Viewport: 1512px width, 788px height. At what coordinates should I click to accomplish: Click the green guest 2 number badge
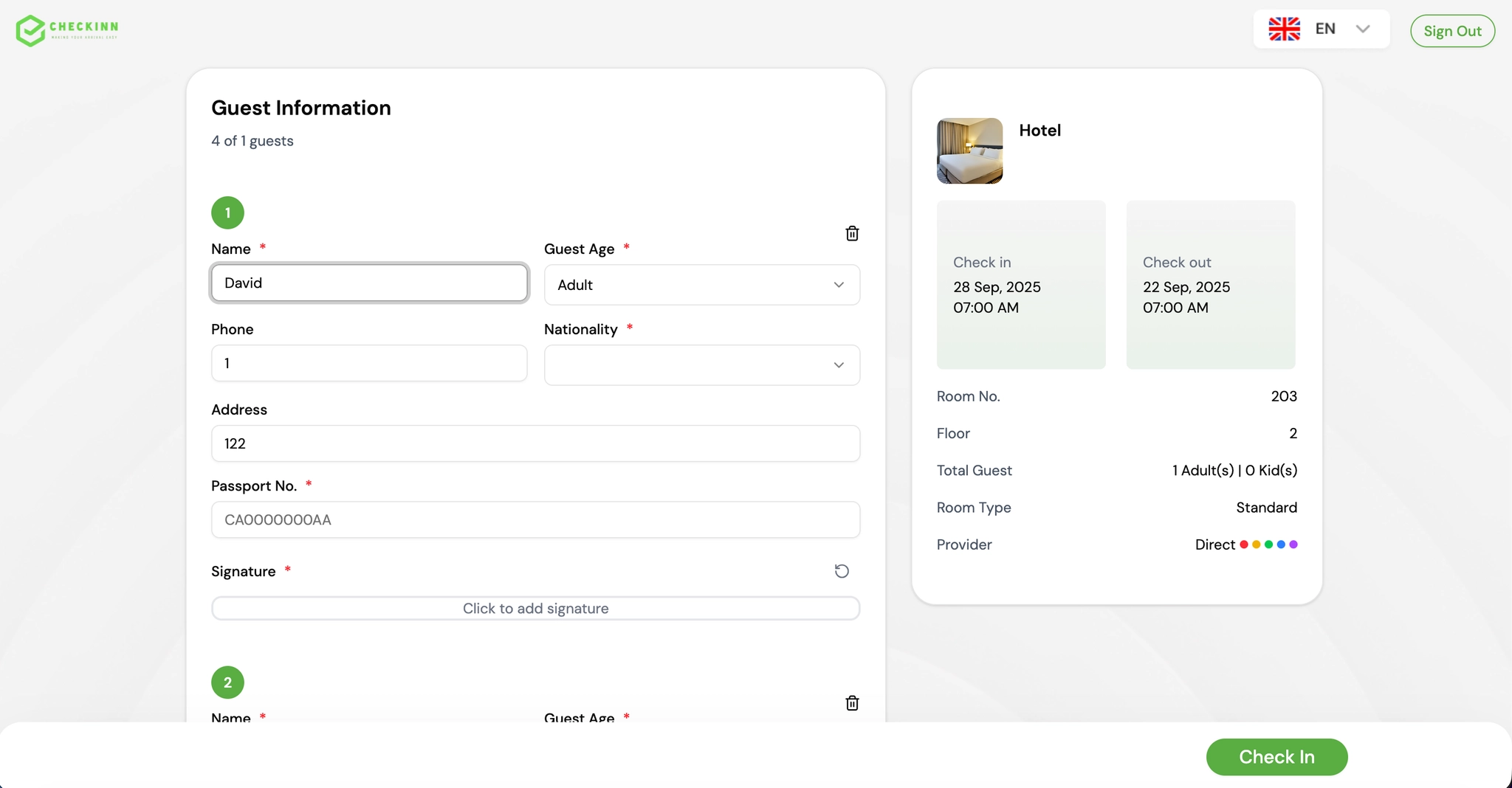pos(227,682)
